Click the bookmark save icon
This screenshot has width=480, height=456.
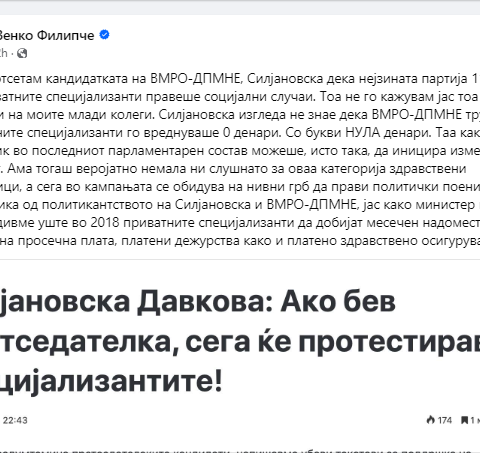(x=464, y=420)
